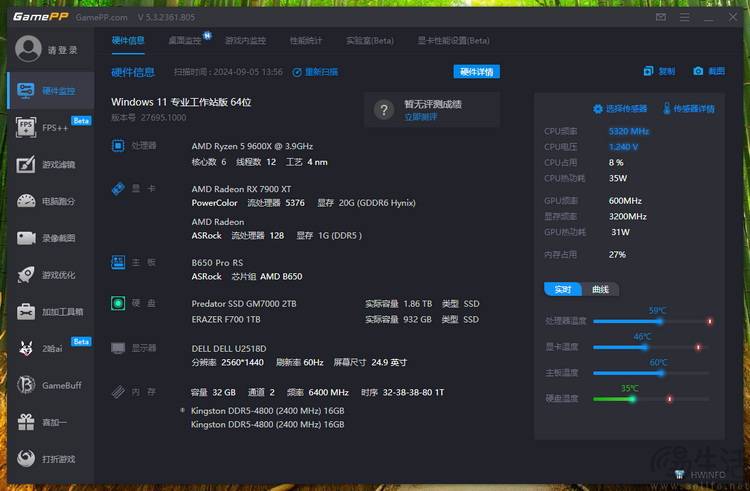Image resolution: width=750 pixels, height=491 pixels.
Task: Click the 内存 memory icon
Action: click(118, 392)
